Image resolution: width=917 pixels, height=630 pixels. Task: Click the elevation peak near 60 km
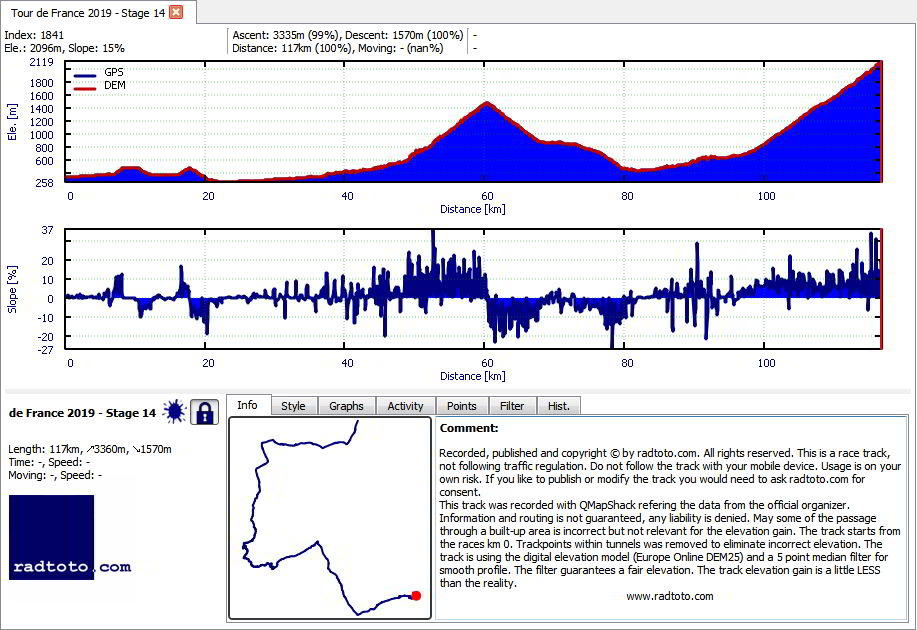coord(487,104)
